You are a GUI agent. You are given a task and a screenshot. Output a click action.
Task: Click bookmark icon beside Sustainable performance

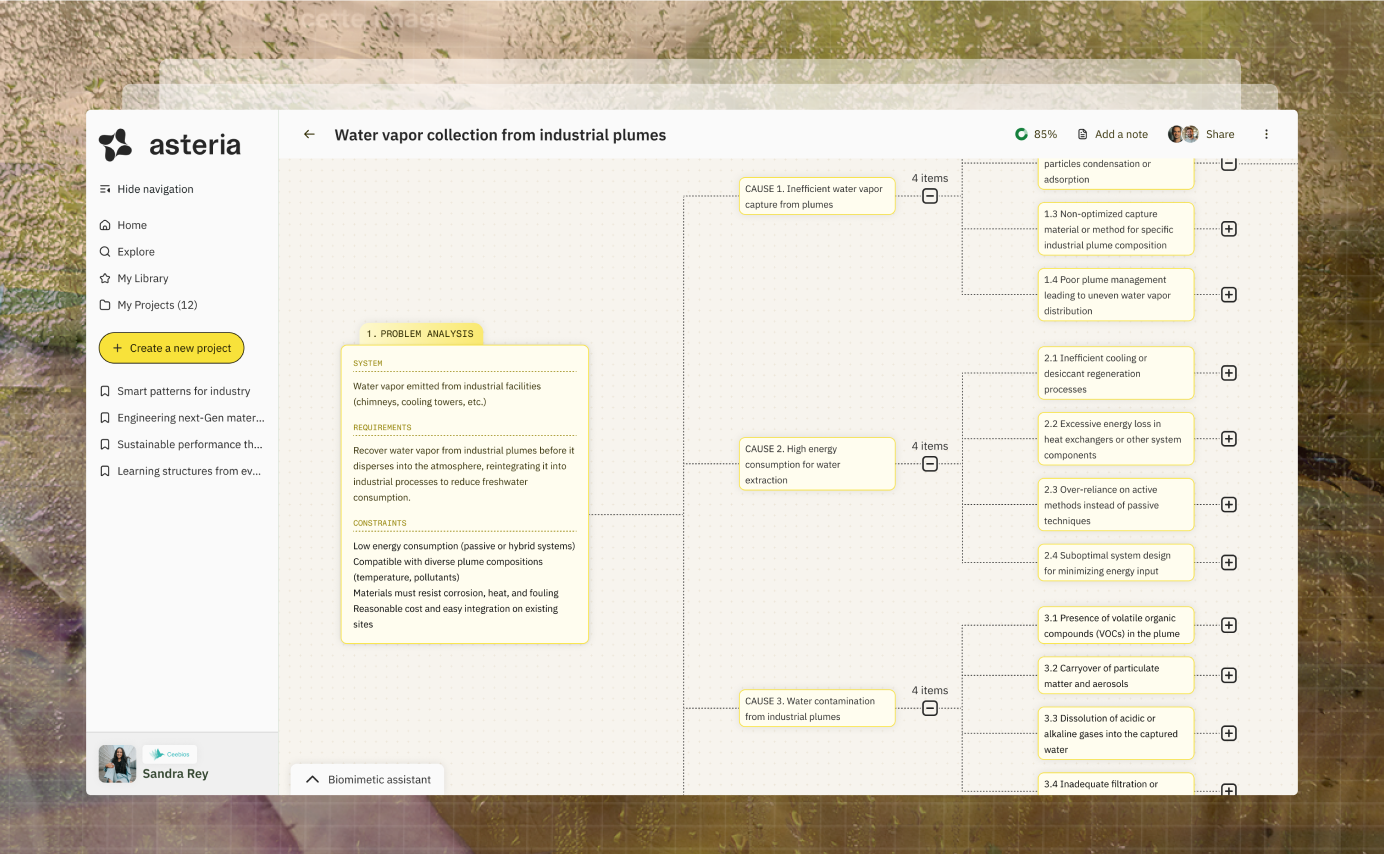click(105, 444)
